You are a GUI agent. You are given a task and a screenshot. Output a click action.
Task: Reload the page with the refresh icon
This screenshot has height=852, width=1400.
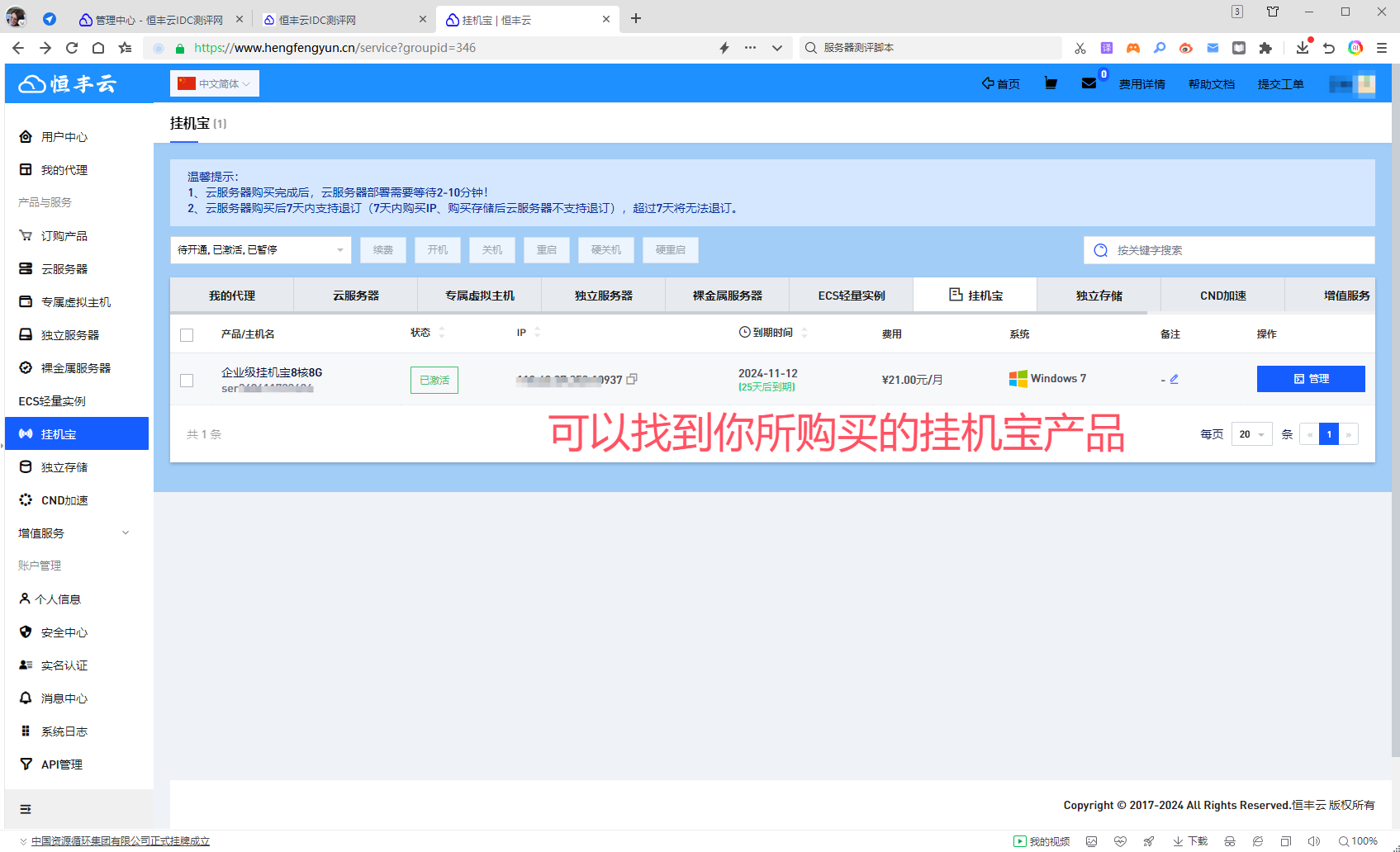coord(72,48)
